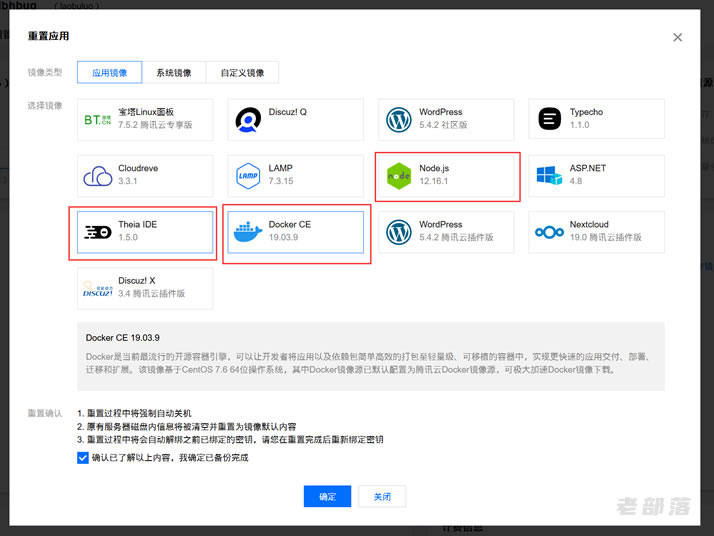Click the 'ASP.NET' image name
Viewport: 714px width, 536px height.
pos(587,168)
